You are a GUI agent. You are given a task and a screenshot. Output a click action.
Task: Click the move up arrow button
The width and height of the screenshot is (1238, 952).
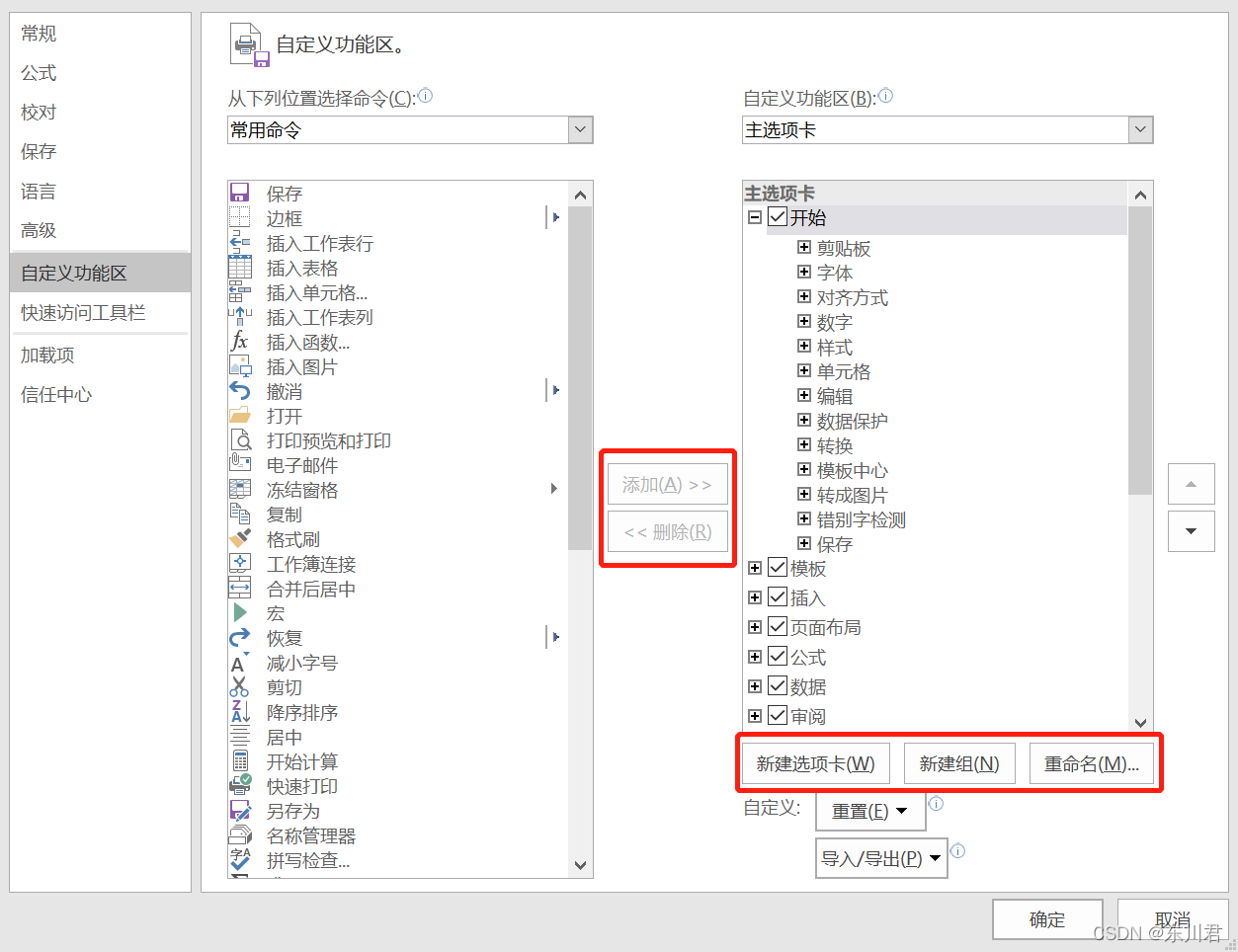(1192, 484)
